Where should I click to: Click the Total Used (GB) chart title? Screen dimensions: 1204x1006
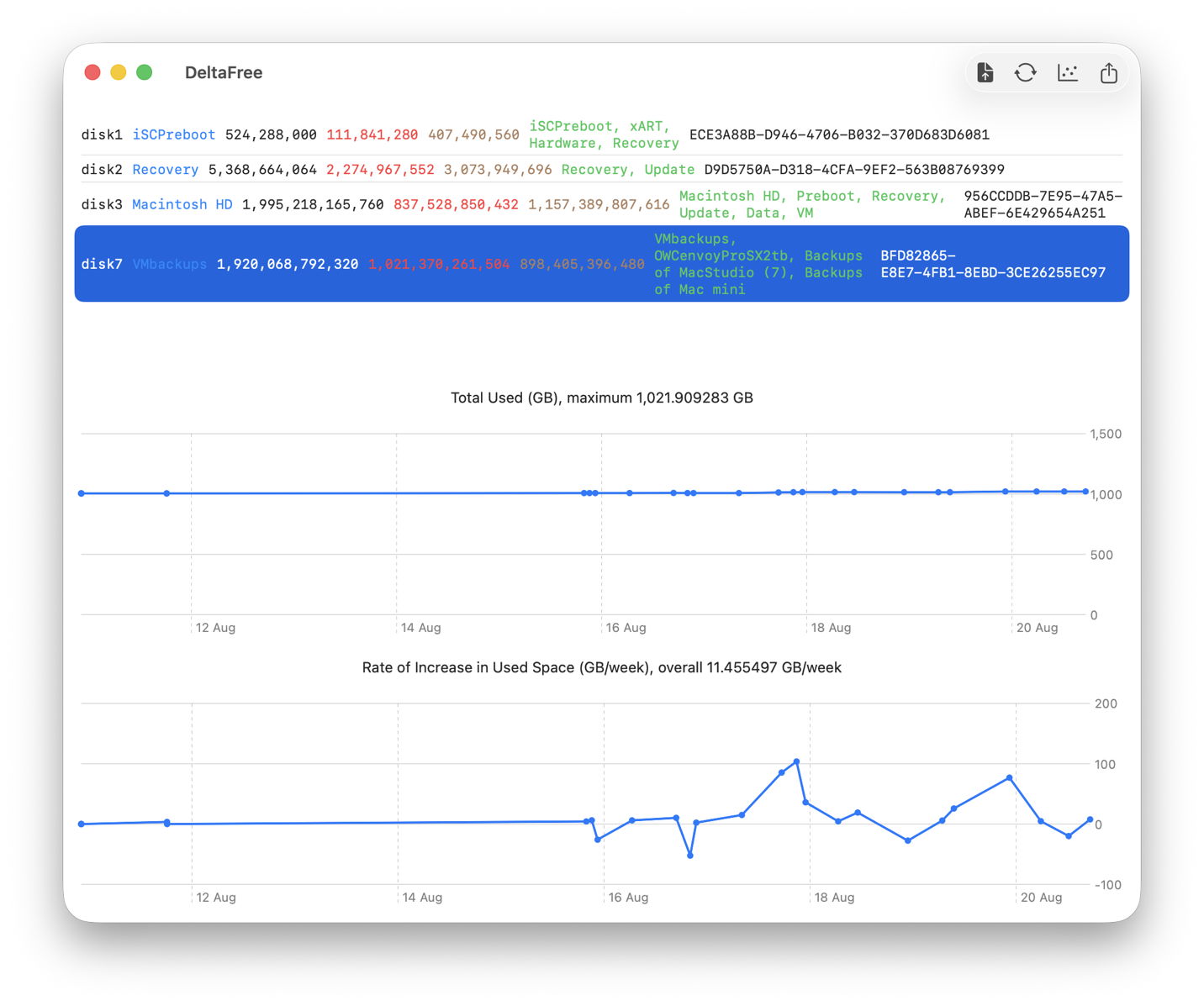[x=602, y=398]
